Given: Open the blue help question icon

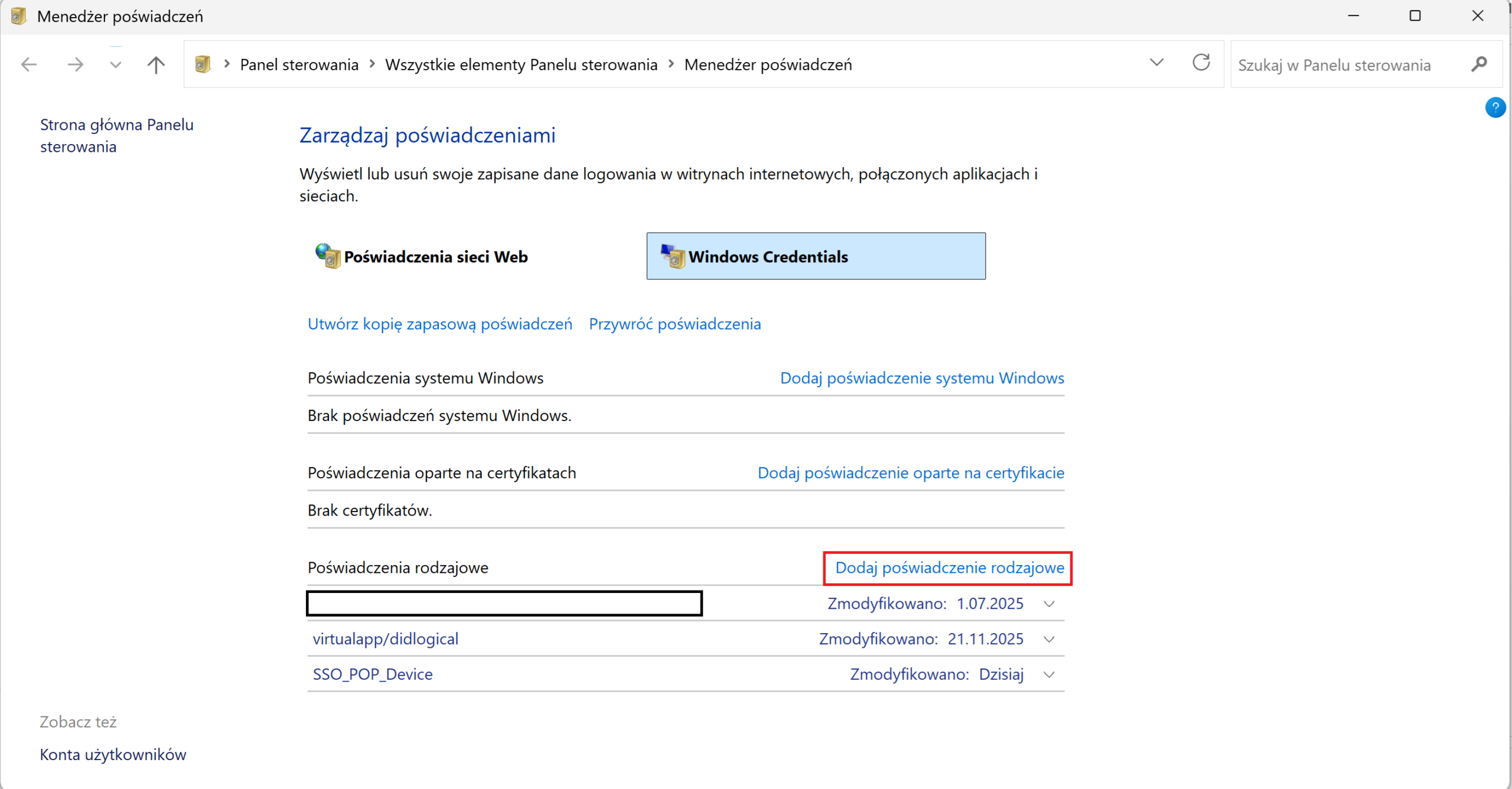Looking at the screenshot, I should (1494, 107).
